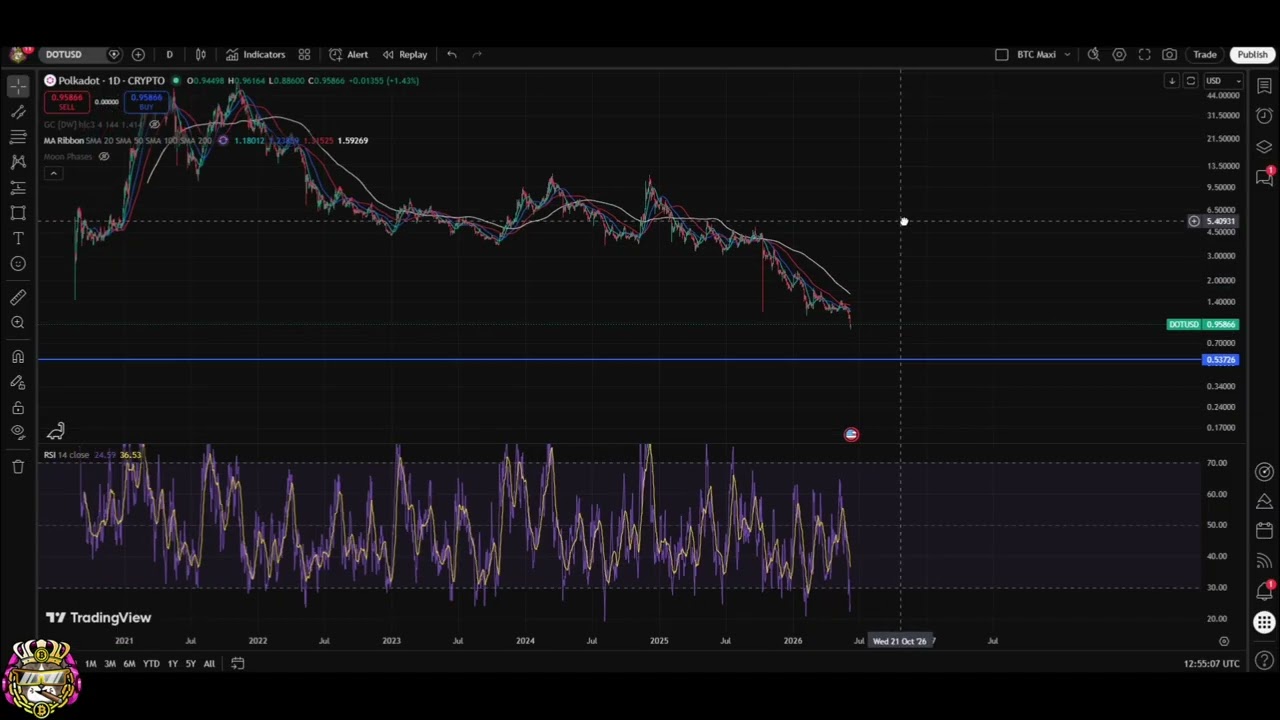Open the apps grid in right sidebar
The height and width of the screenshot is (720, 1280).
[x=1264, y=623]
